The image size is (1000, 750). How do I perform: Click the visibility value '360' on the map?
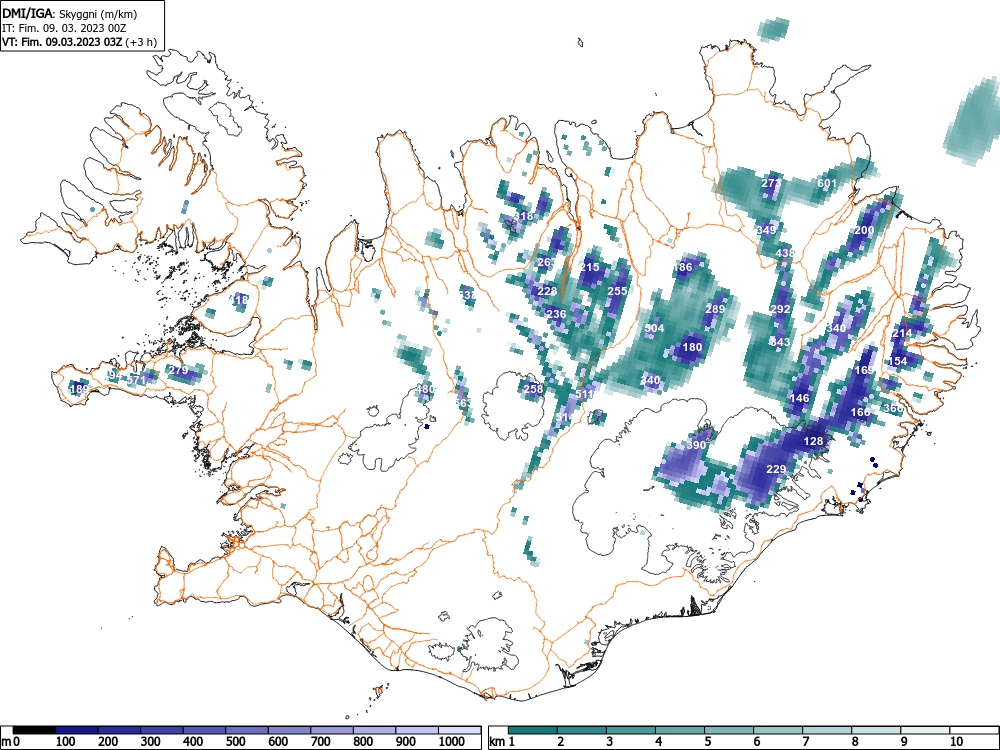893,408
